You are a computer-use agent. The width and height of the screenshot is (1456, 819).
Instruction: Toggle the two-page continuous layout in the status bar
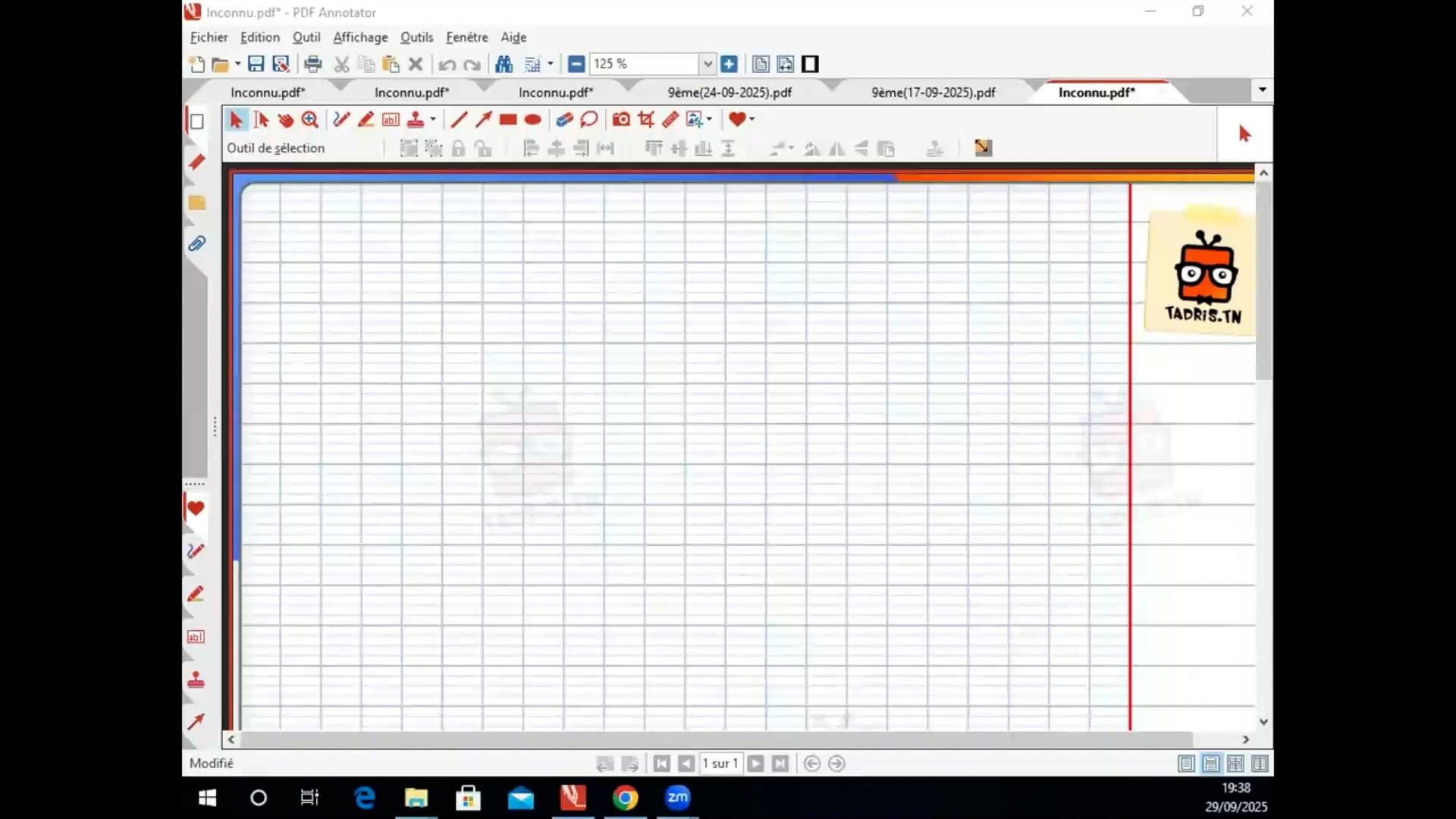point(1235,764)
